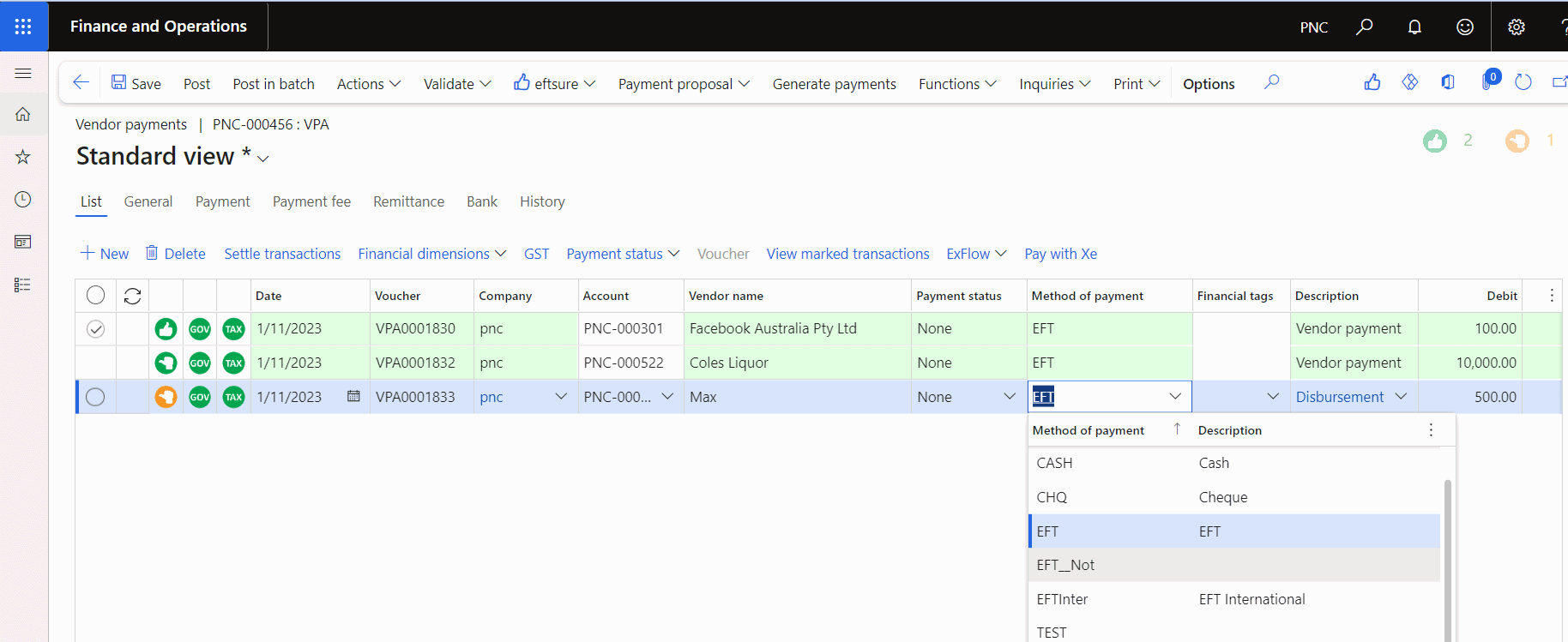Open the feedback smiley
This screenshot has height=642, width=1568.
1465,27
